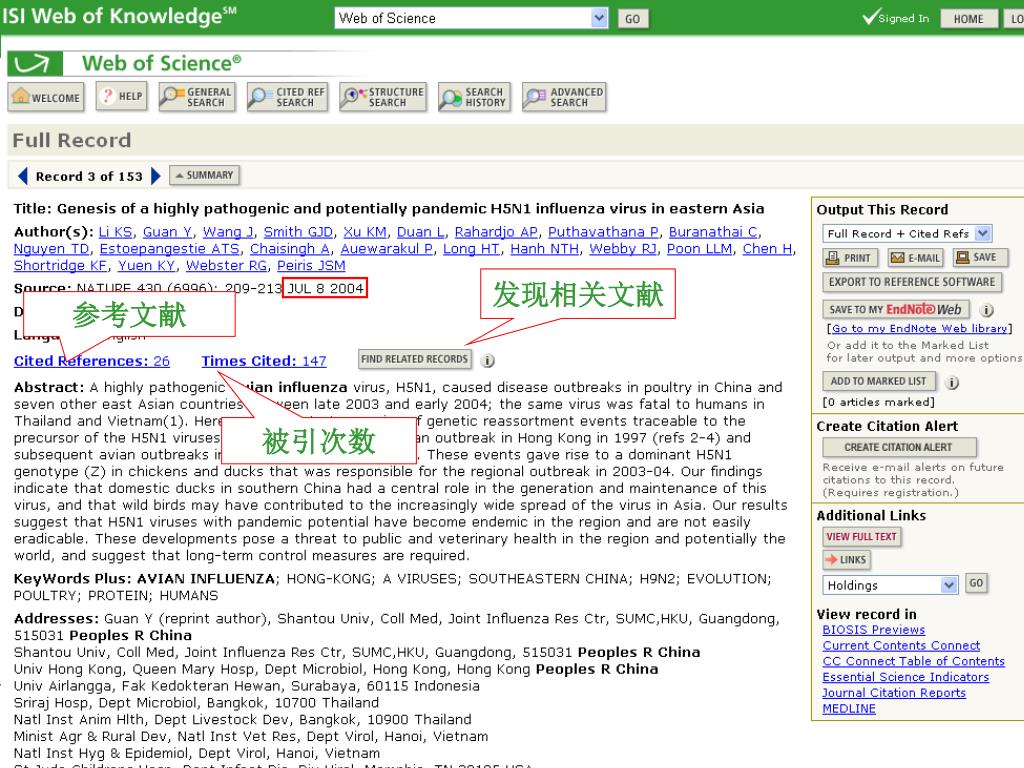Open Journal Citation Reports link
Image resolution: width=1024 pixels, height=768 pixels.
(893, 693)
